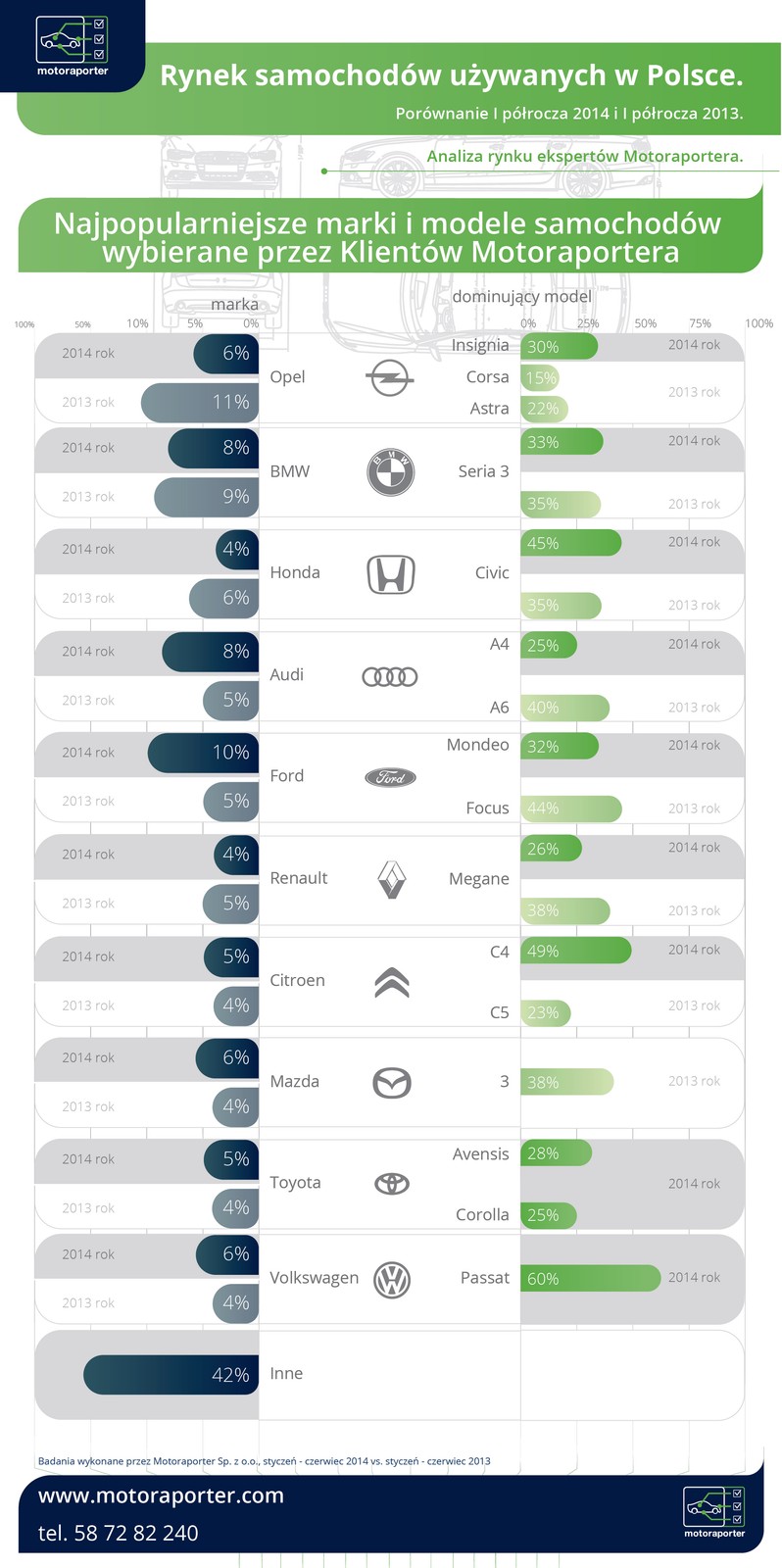Select the Ford oval logo
Screen dimensions: 782x1568
click(x=390, y=777)
